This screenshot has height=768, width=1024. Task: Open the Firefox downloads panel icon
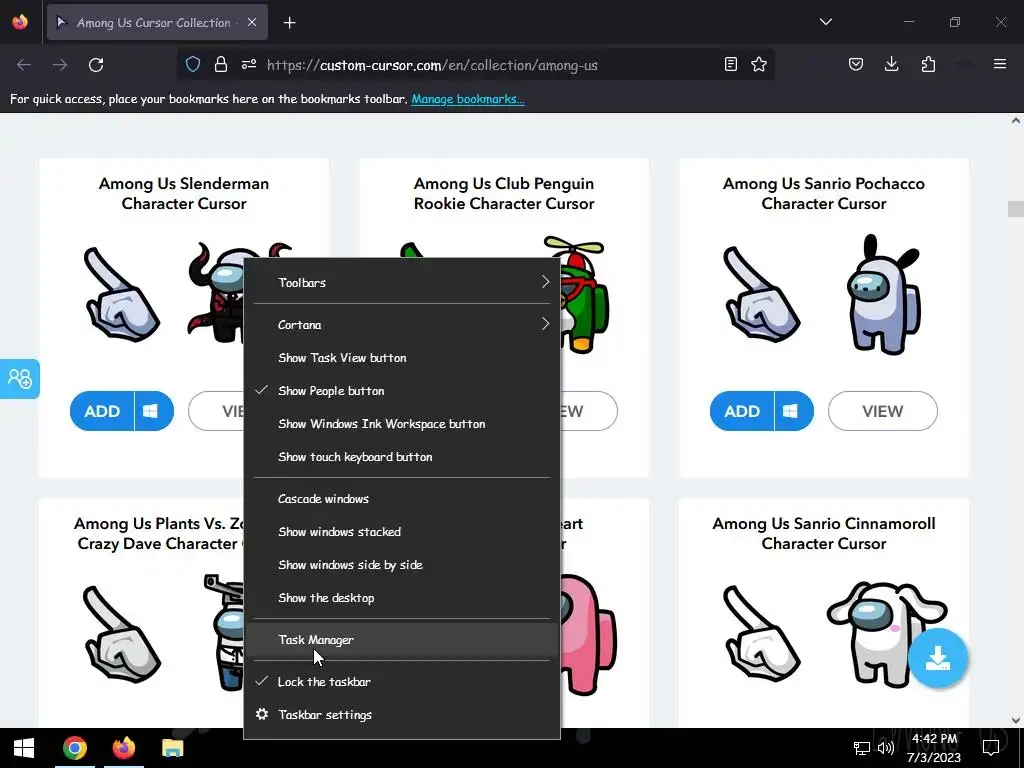tap(891, 64)
